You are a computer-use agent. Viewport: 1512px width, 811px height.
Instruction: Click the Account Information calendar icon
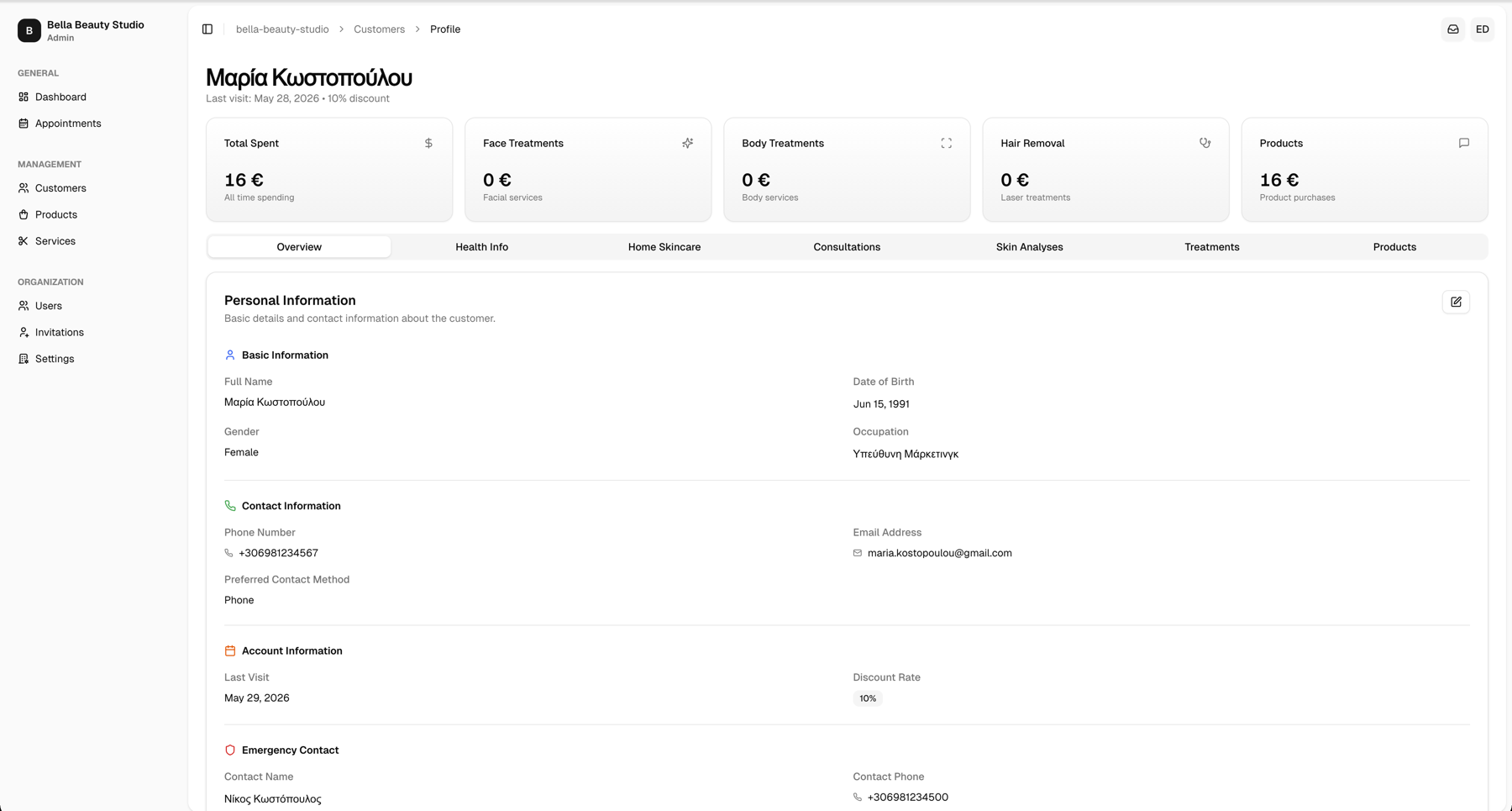click(x=230, y=651)
